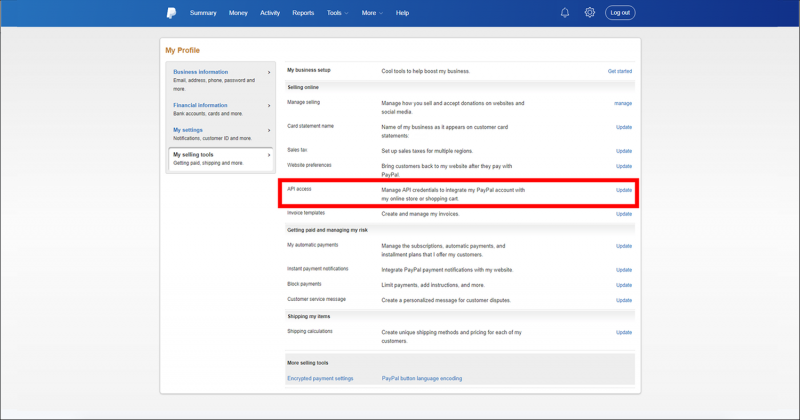This screenshot has height=420, width=800.
Task: Update the Sales tax settings
Action: click(x=623, y=151)
